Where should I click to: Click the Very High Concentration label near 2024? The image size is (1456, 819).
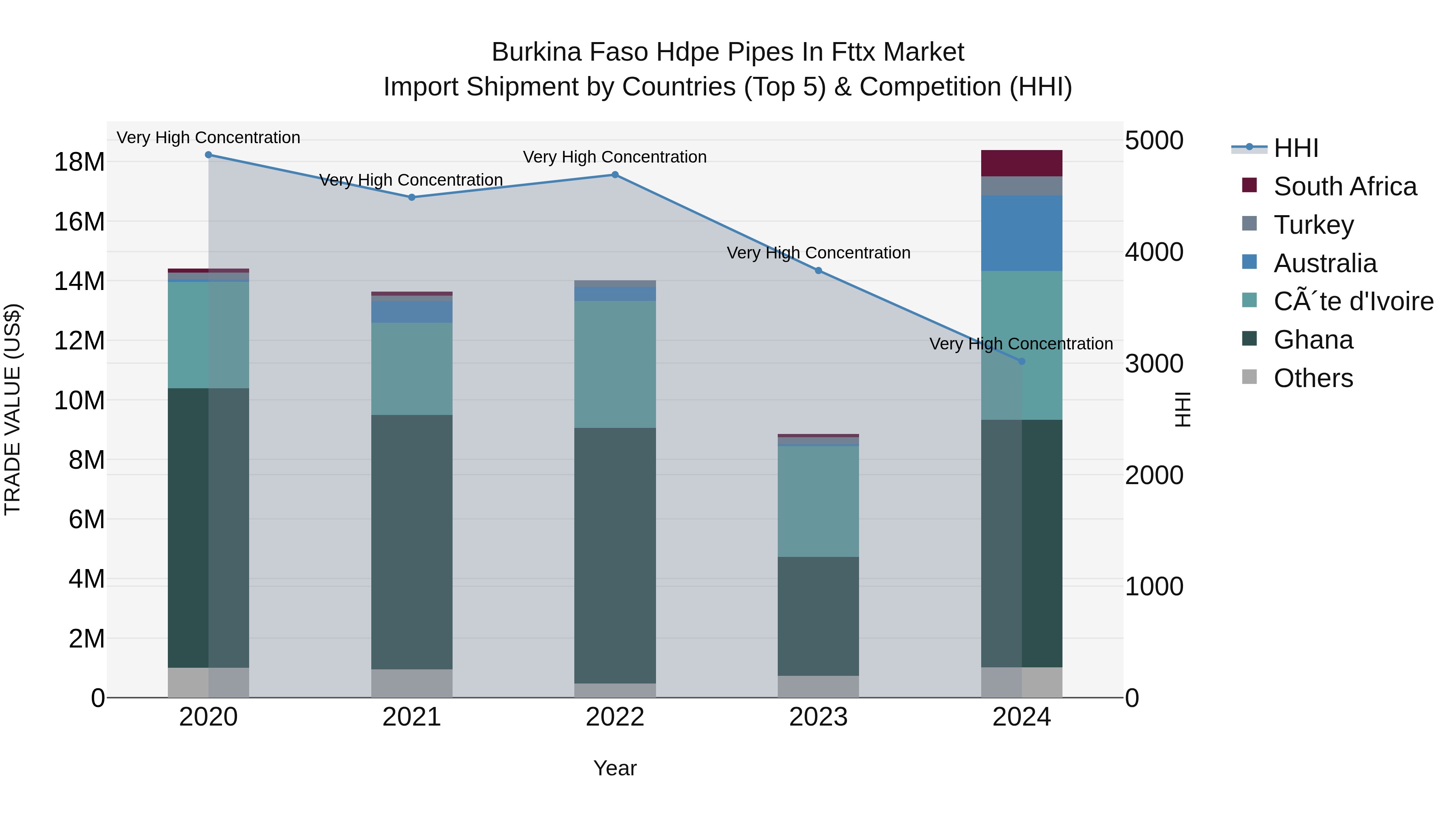(1021, 344)
